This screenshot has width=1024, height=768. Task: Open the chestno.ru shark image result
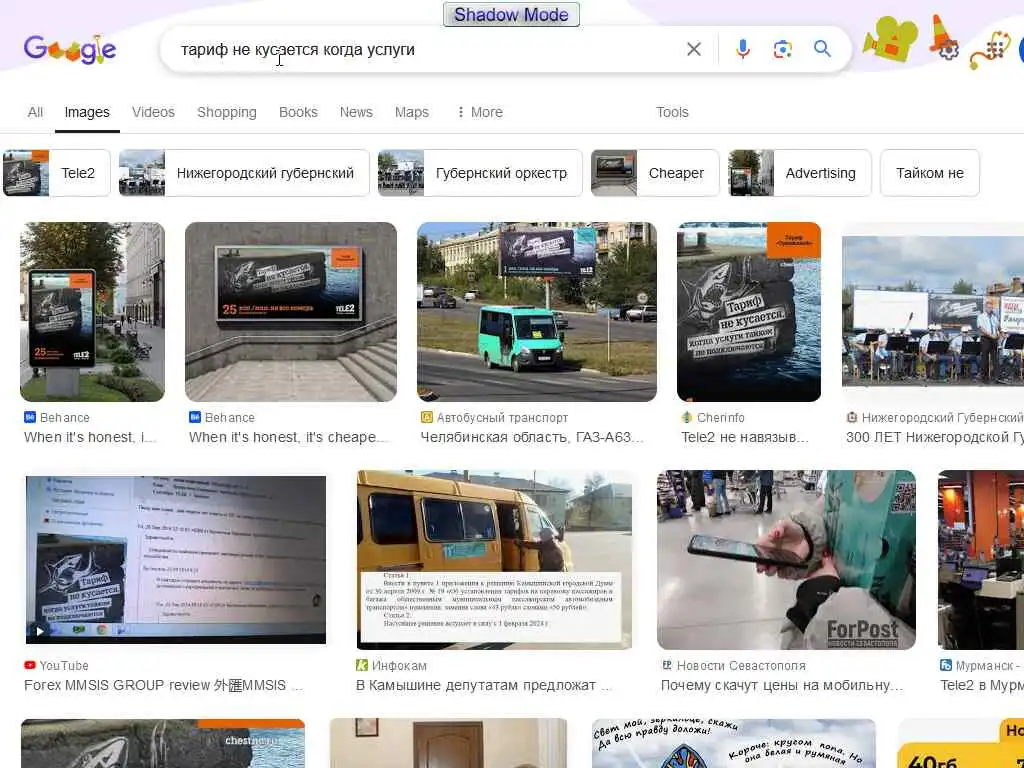(163, 743)
